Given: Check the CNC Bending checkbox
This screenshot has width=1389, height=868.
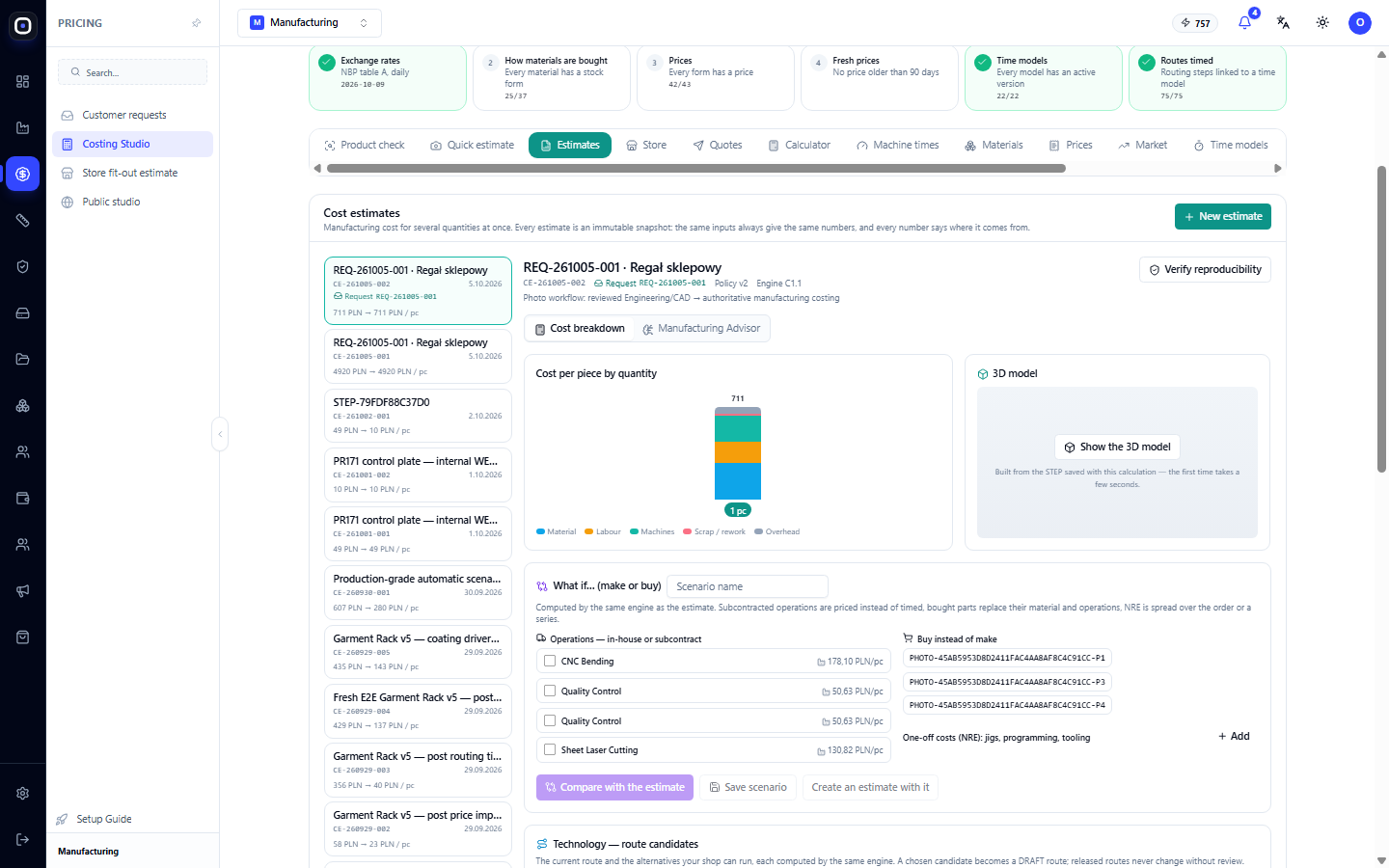Looking at the screenshot, I should pos(550,662).
